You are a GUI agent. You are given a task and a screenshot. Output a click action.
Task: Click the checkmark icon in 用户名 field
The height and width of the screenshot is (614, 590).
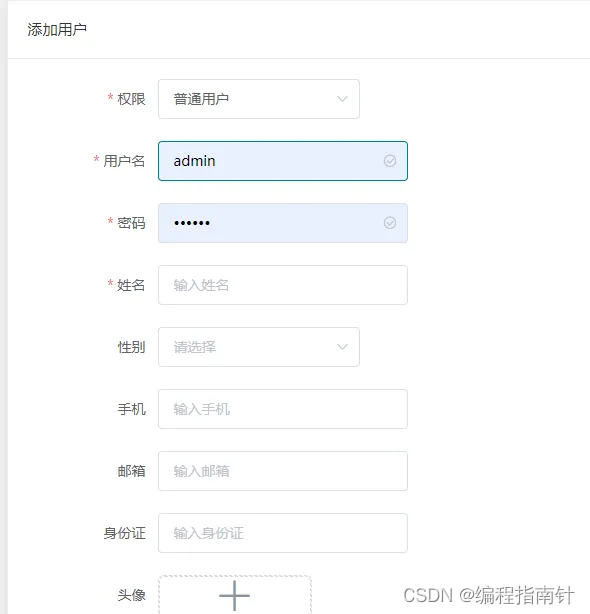pyautogui.click(x=390, y=161)
